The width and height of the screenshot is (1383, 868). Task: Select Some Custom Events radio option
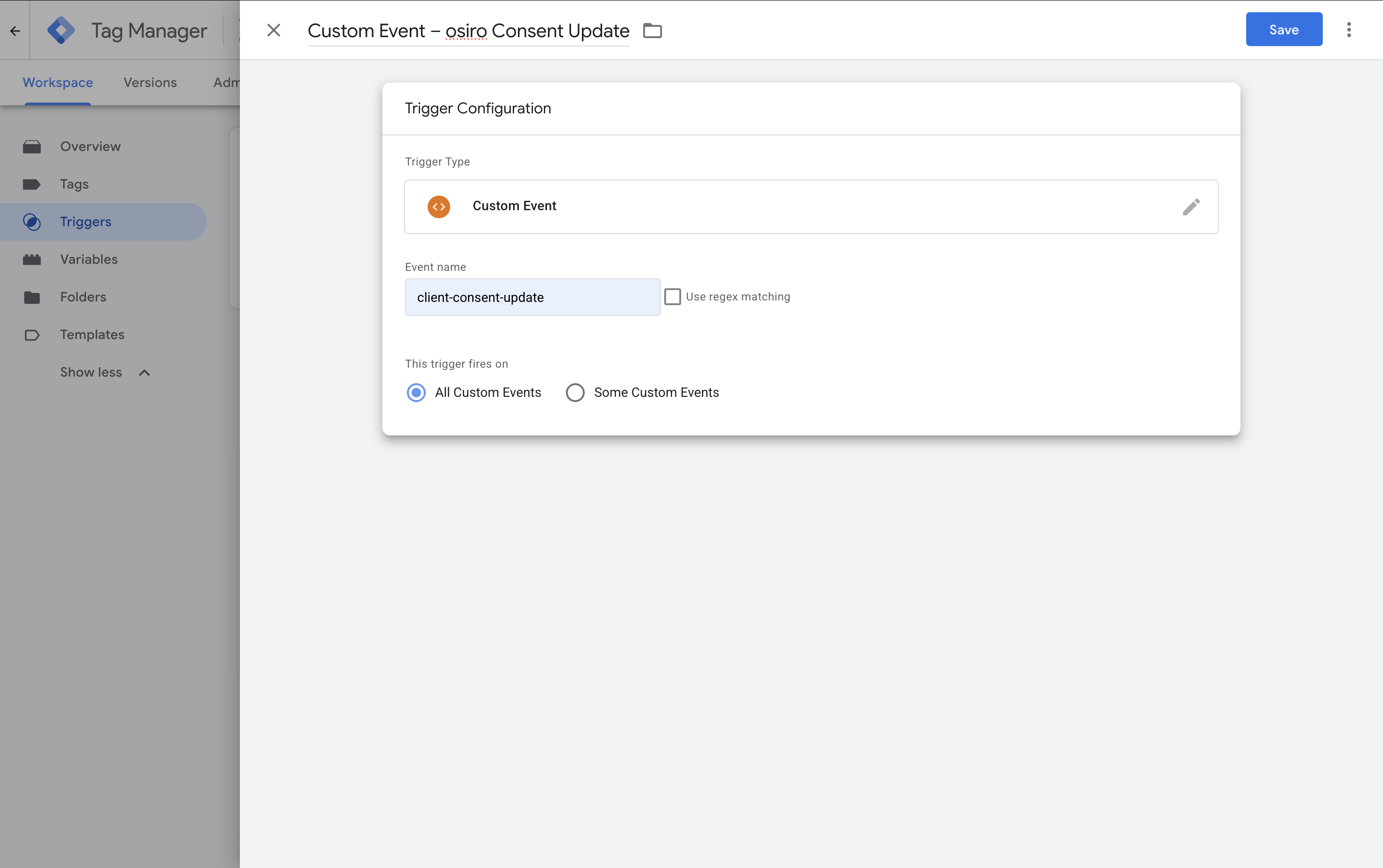[x=575, y=393]
